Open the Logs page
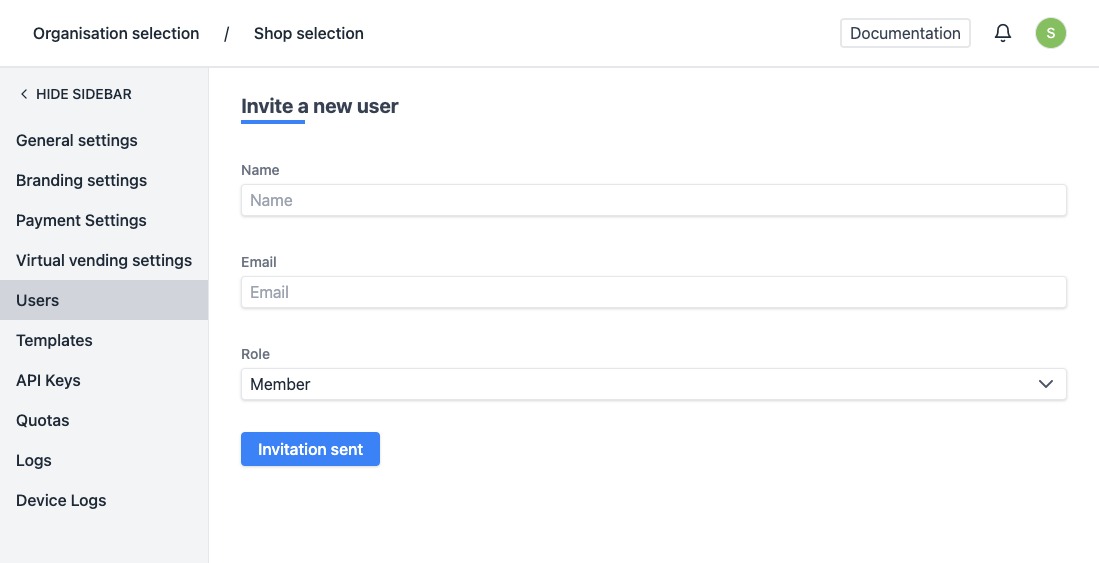 [34, 460]
